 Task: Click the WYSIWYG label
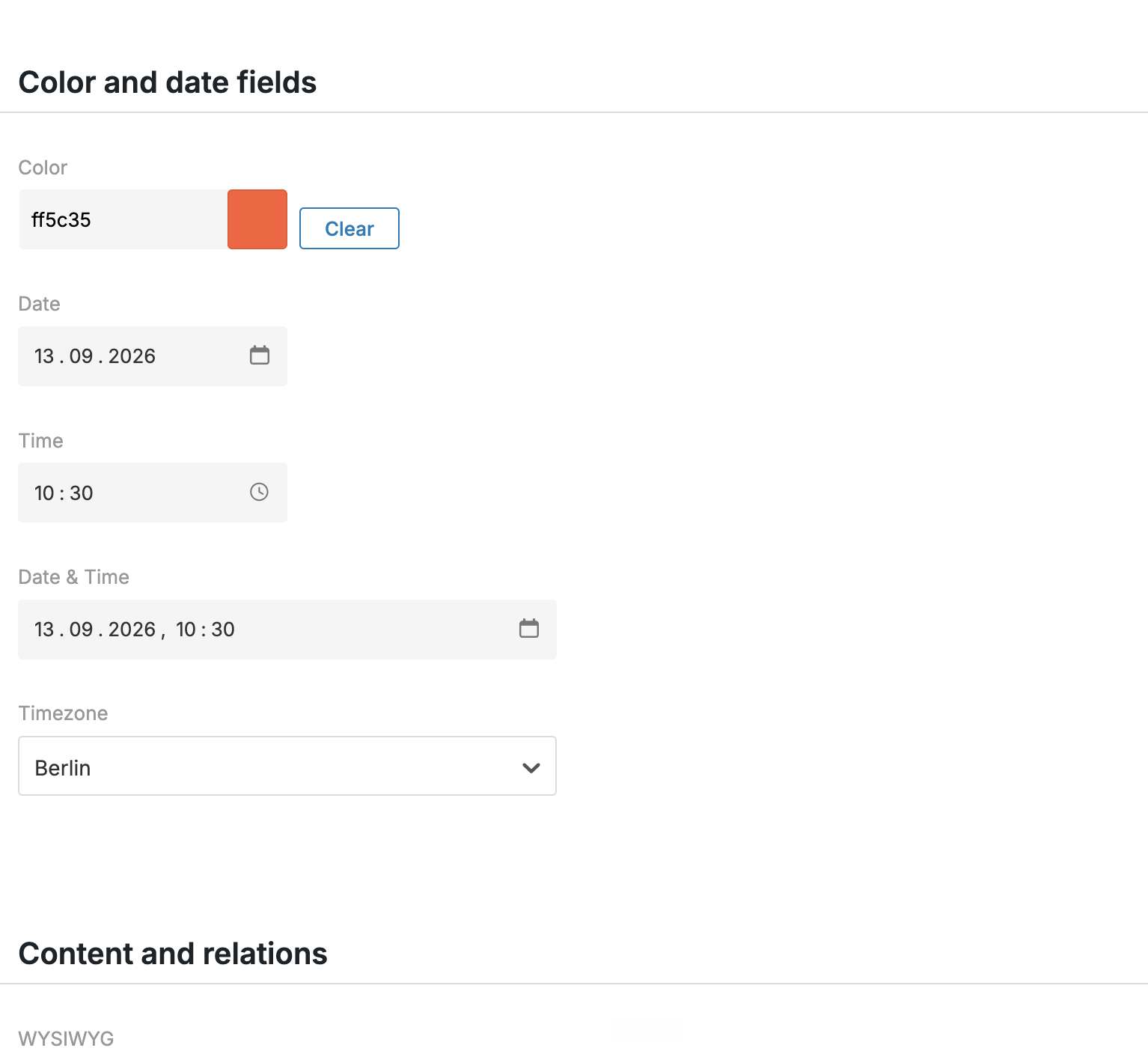(66, 1039)
